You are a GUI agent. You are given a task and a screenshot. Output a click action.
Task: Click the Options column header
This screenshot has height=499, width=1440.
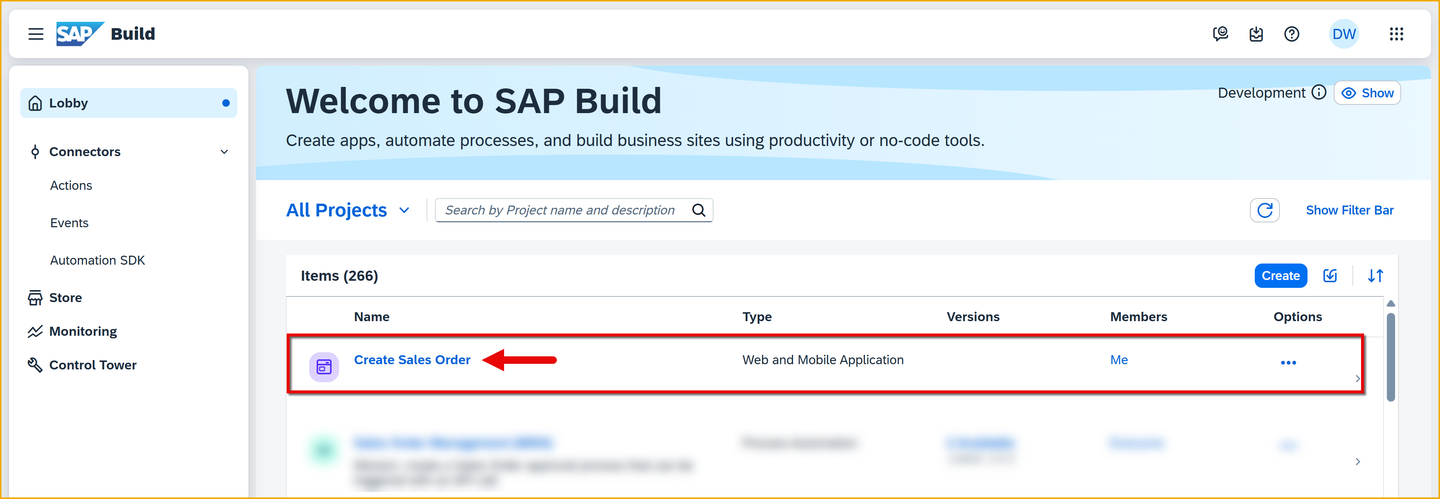click(1298, 317)
